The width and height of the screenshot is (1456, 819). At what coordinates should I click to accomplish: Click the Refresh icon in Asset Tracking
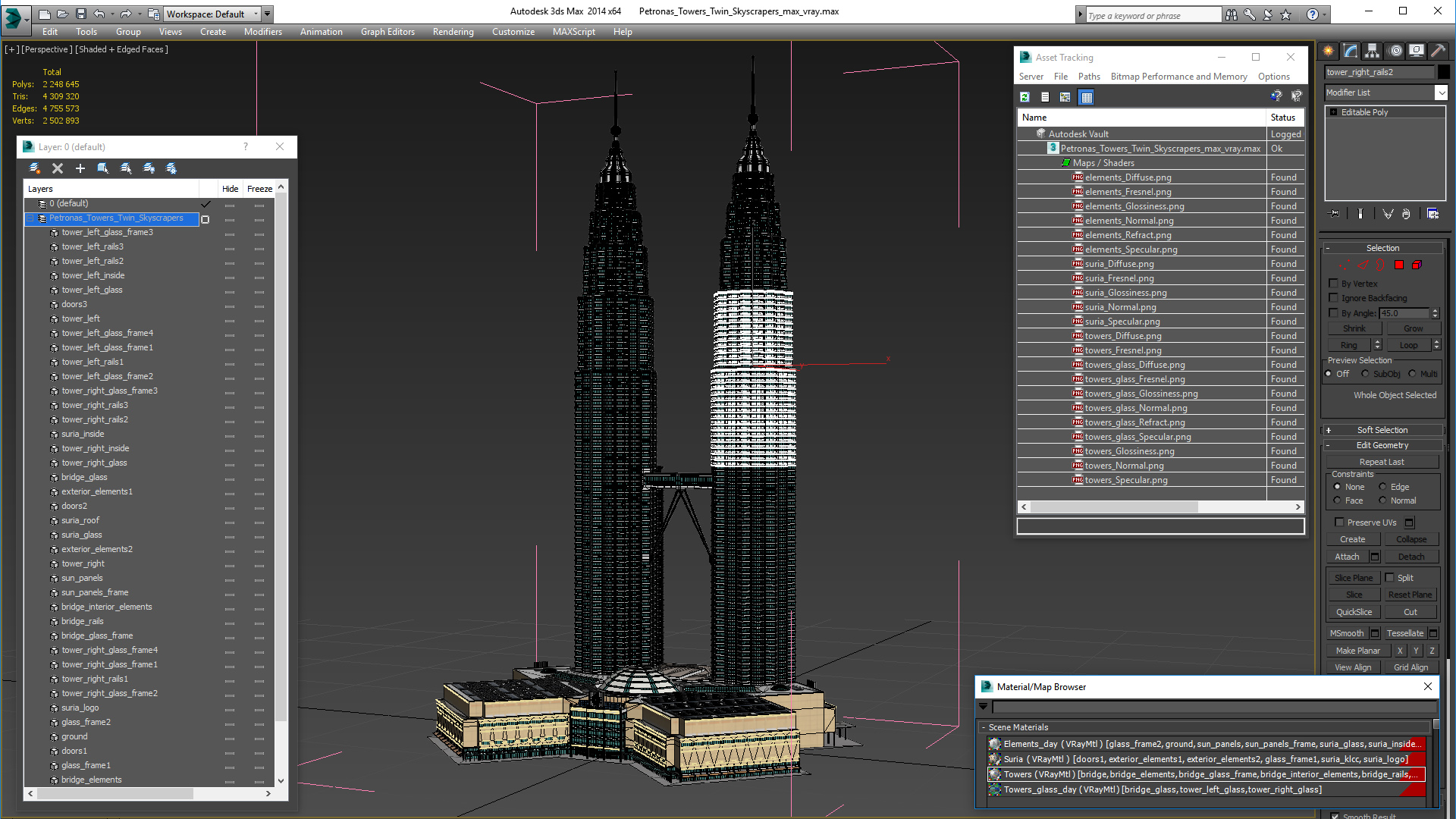point(1025,97)
